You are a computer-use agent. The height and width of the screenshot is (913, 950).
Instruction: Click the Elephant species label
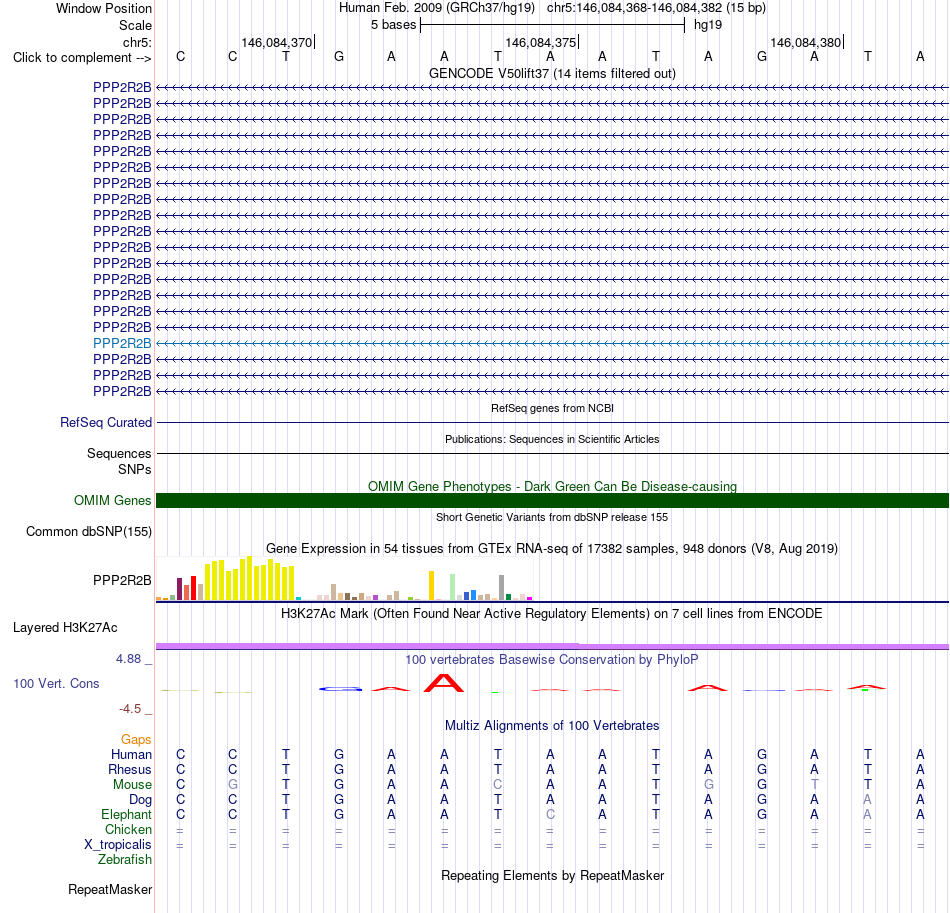[126, 814]
